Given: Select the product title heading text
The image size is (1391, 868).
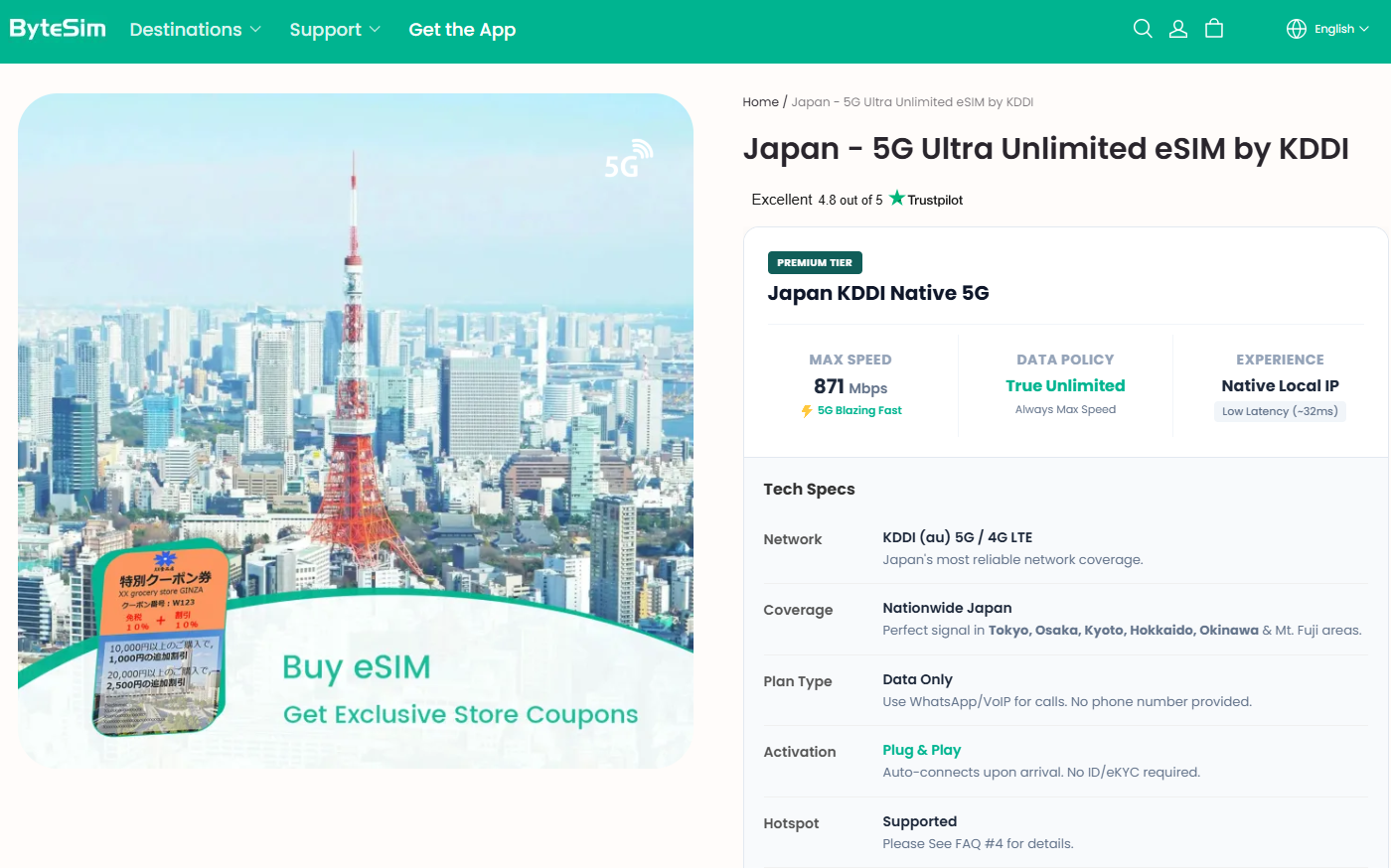Looking at the screenshot, I should pyautogui.click(x=1046, y=149).
